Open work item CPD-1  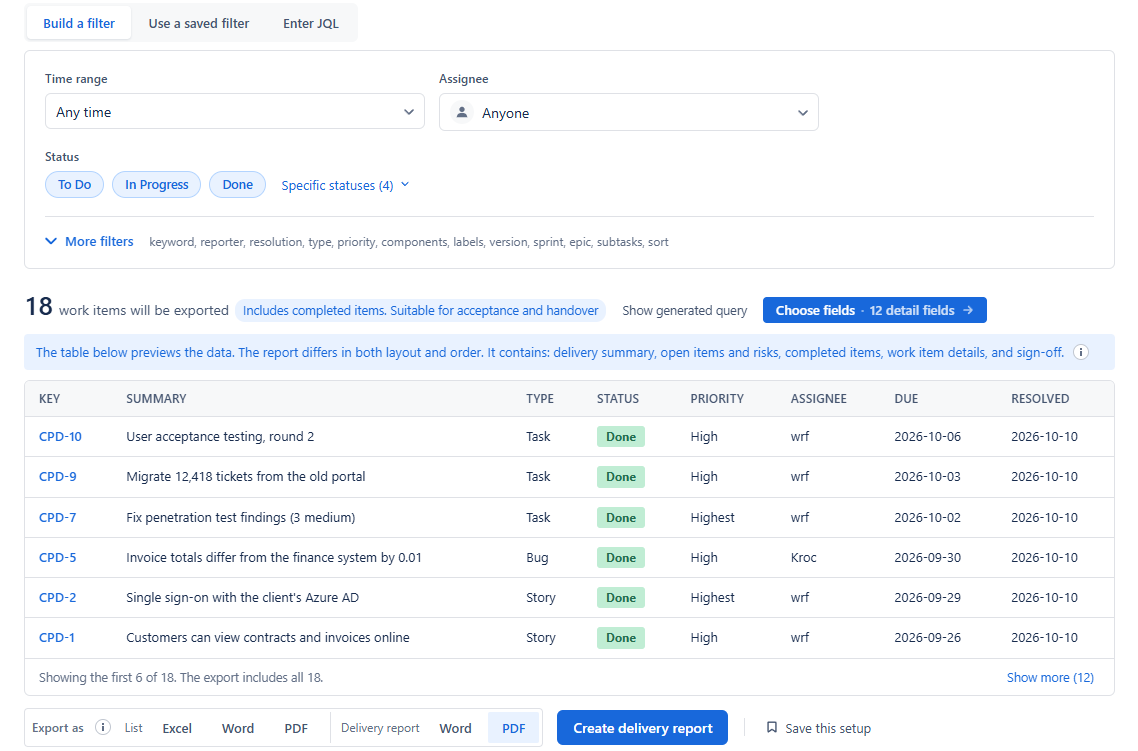pyautogui.click(x=57, y=637)
